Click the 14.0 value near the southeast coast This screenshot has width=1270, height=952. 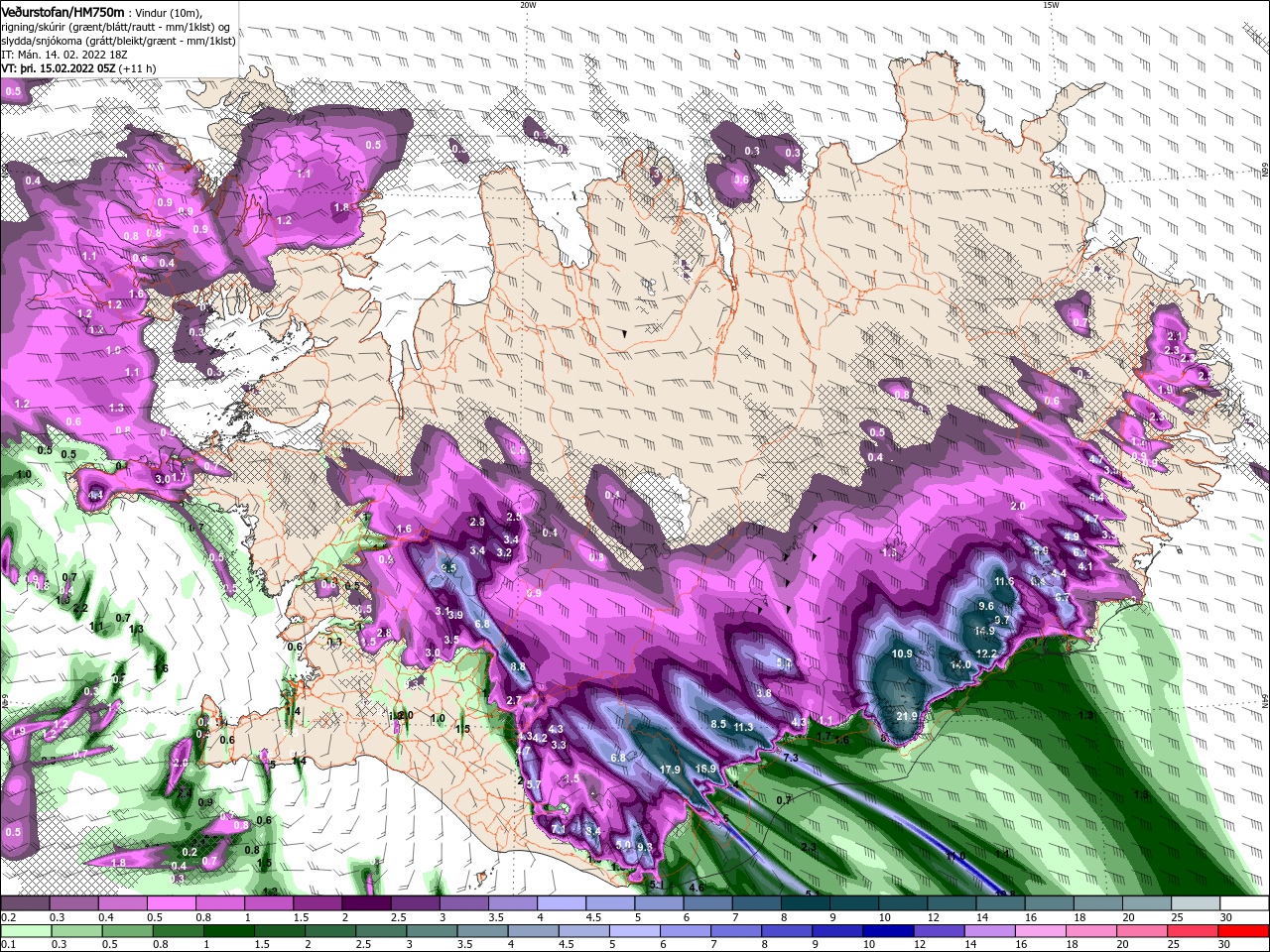959,664
